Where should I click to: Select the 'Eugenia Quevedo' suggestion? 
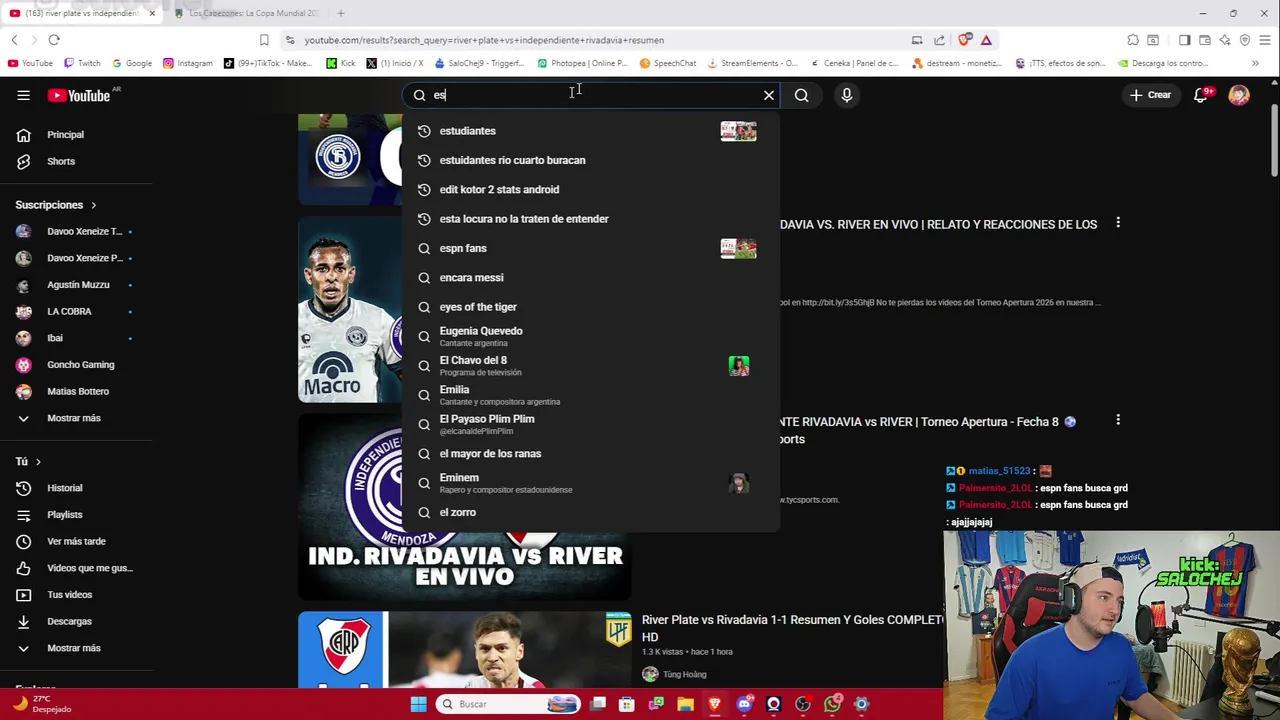point(590,336)
